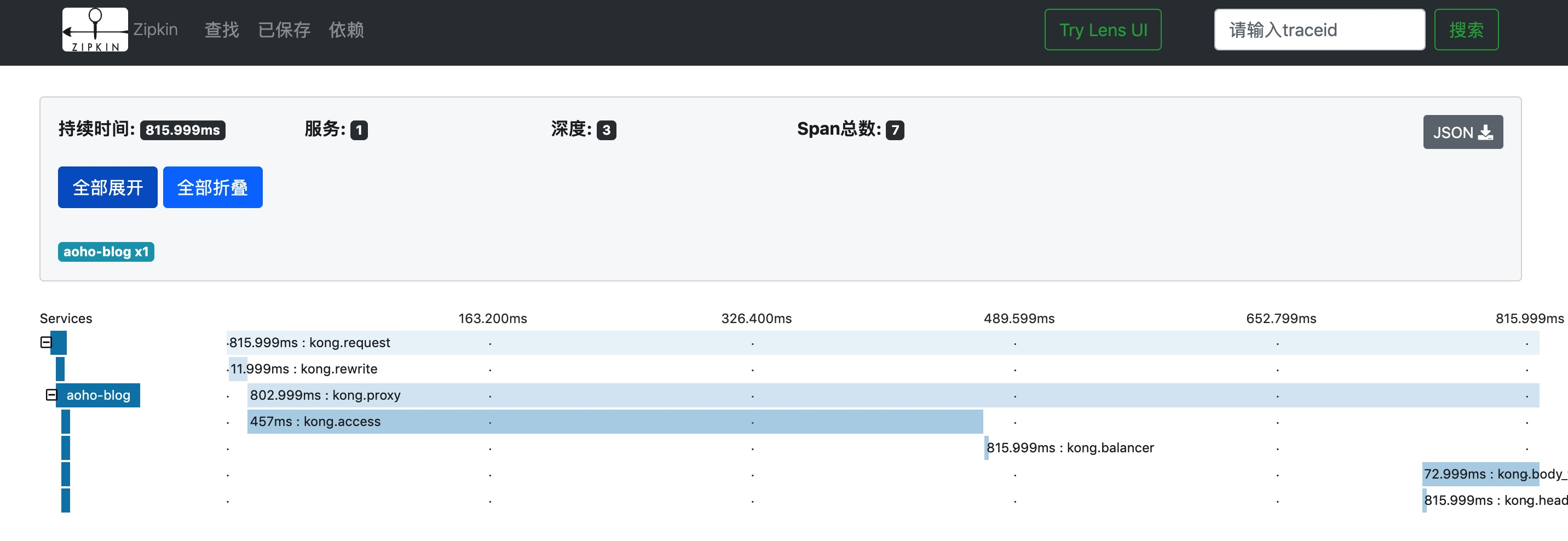
Task: Open the 72.999ms kong.body span
Action: pos(1480,474)
